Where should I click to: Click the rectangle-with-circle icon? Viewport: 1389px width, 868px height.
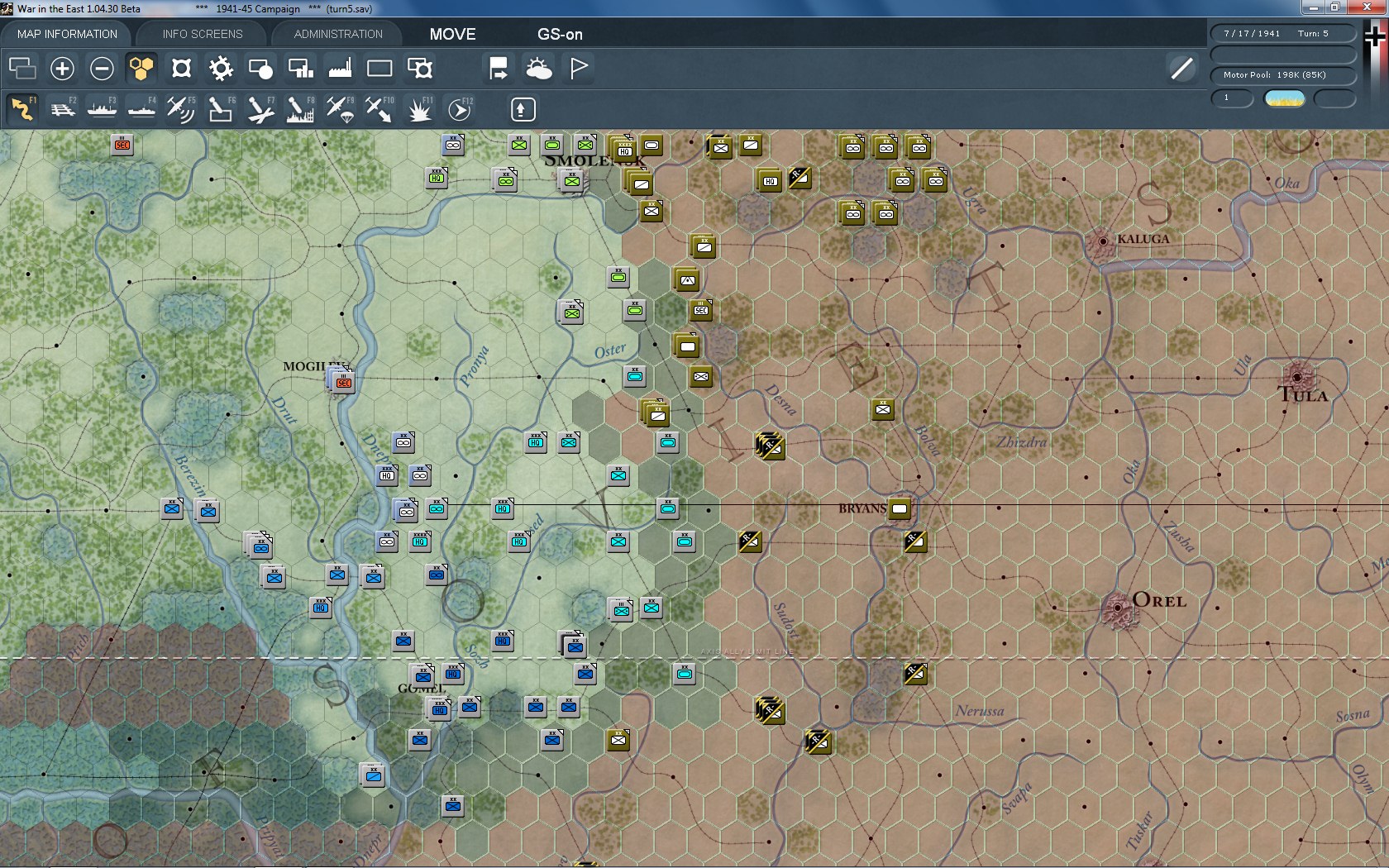pyautogui.click(x=260, y=69)
